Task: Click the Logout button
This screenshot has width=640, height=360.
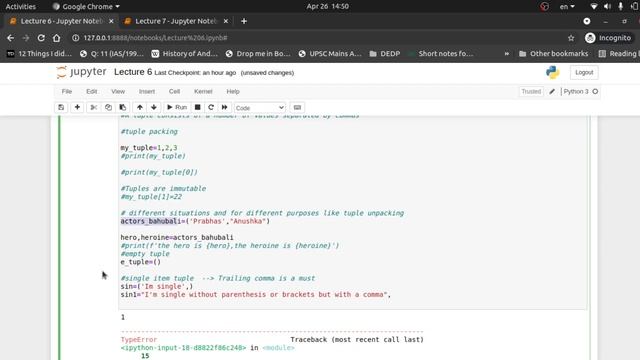Action: [x=584, y=72]
